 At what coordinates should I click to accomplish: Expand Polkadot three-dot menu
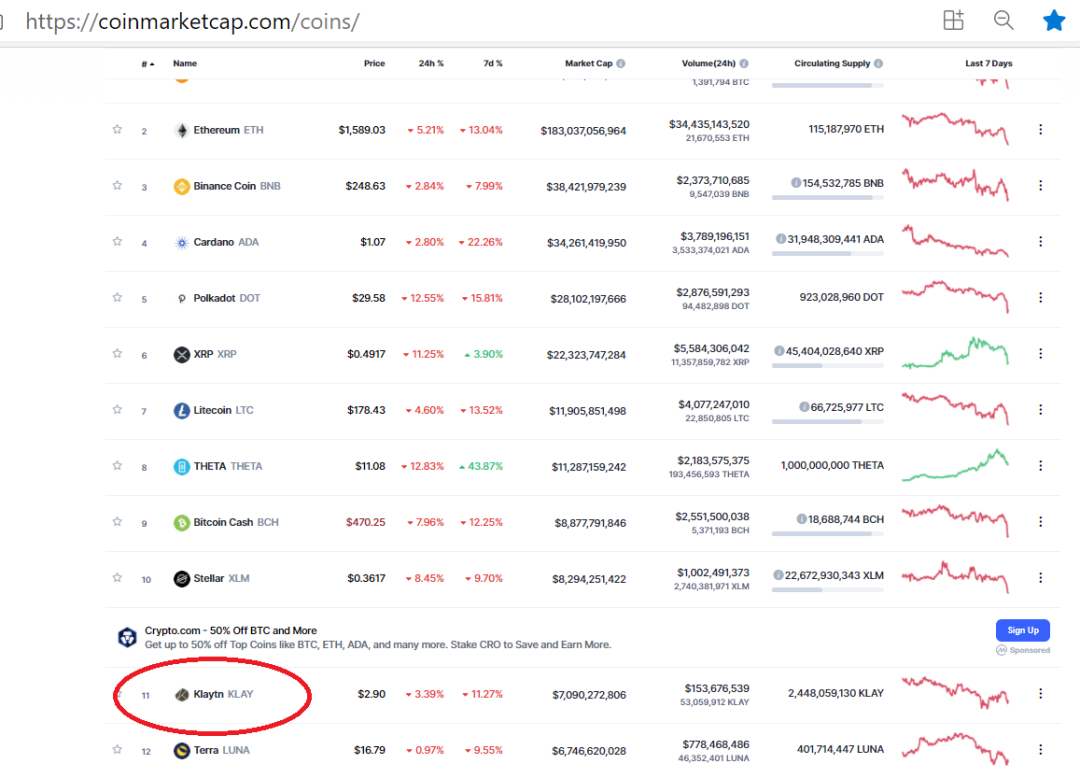pos(1040,297)
